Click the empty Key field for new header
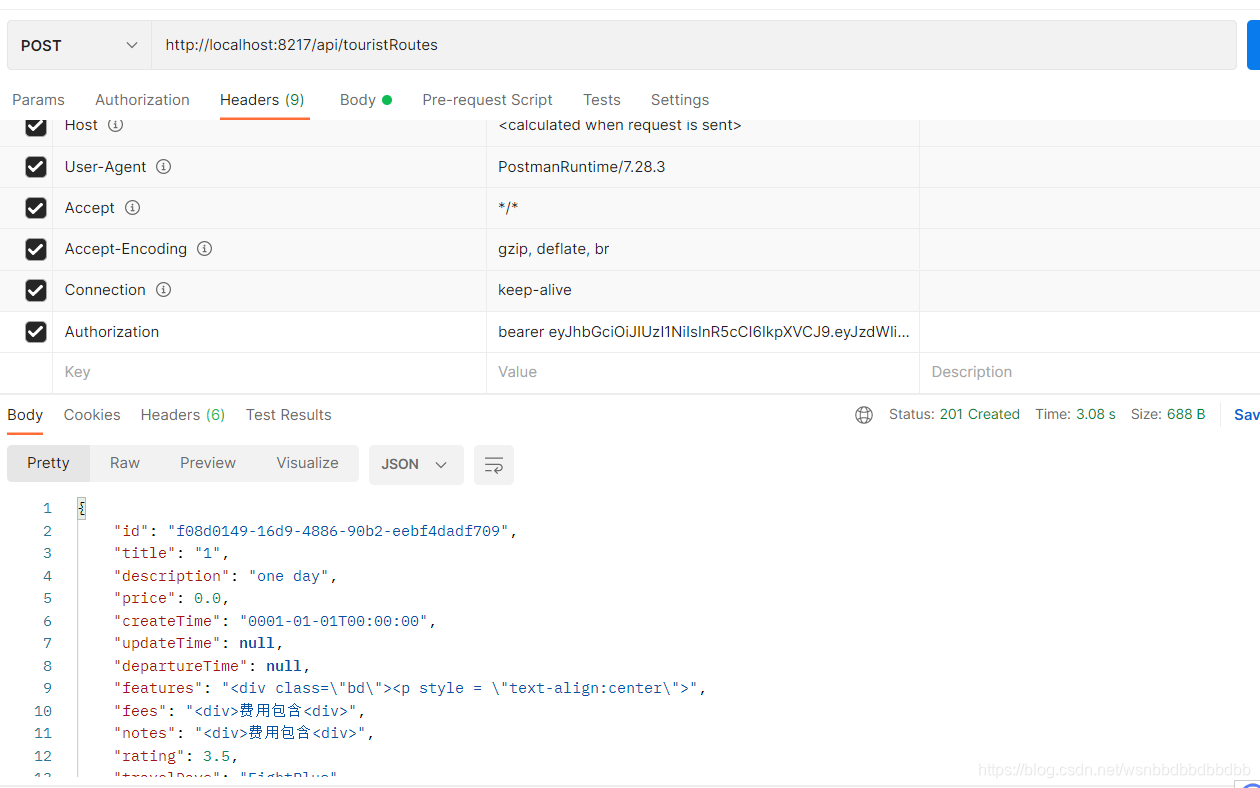Viewport: 1260px width, 788px height. tap(269, 372)
